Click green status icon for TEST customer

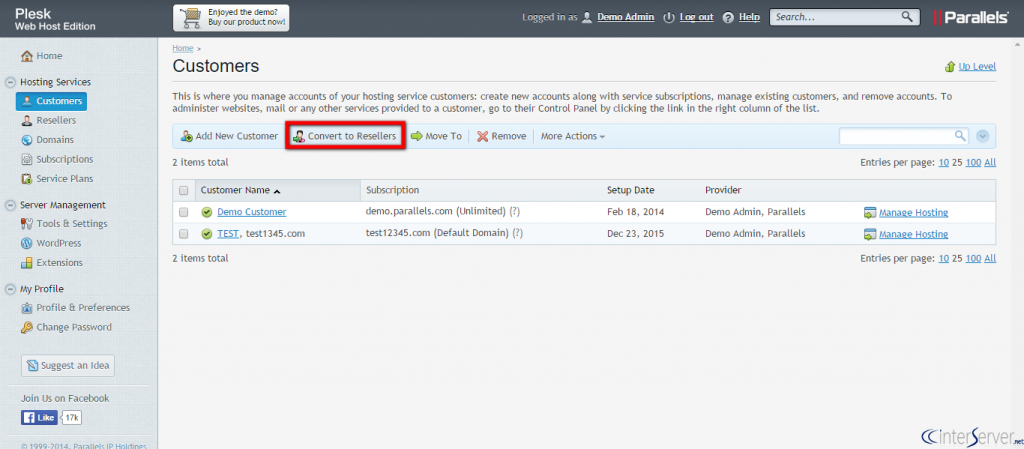(207, 234)
